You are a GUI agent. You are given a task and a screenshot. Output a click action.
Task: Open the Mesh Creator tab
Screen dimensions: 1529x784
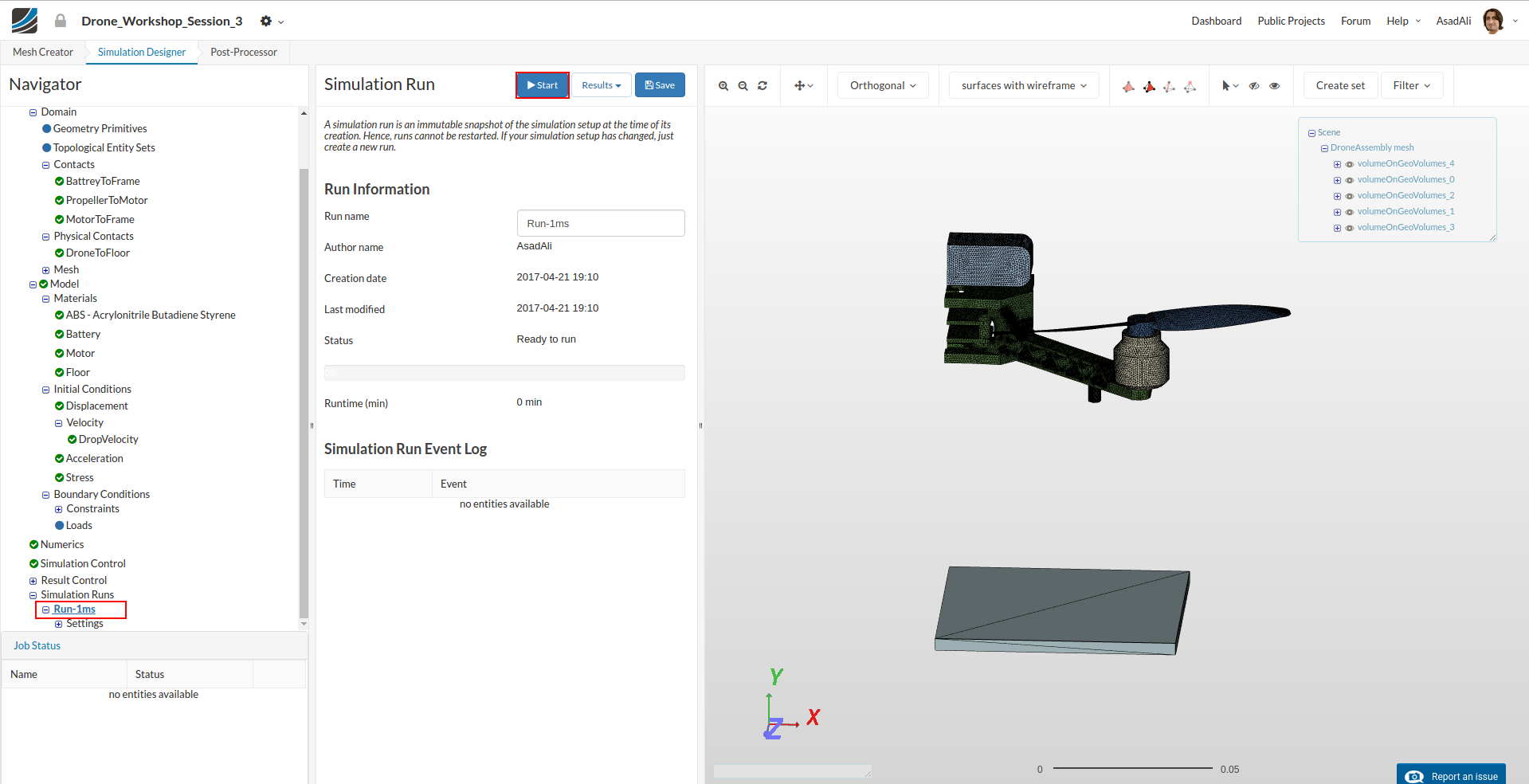[43, 53]
